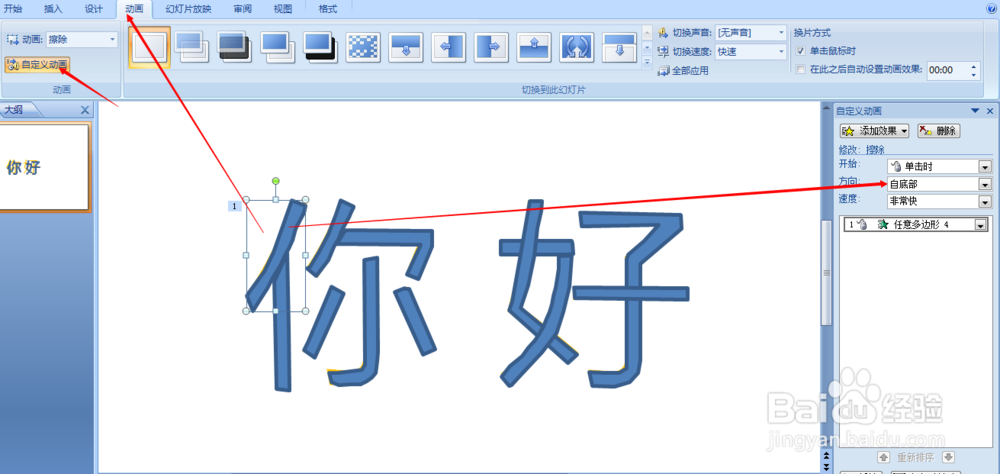This screenshot has height=474, width=1000.
Task: Apply the circular-arrows Wheel transition
Action: (577, 48)
